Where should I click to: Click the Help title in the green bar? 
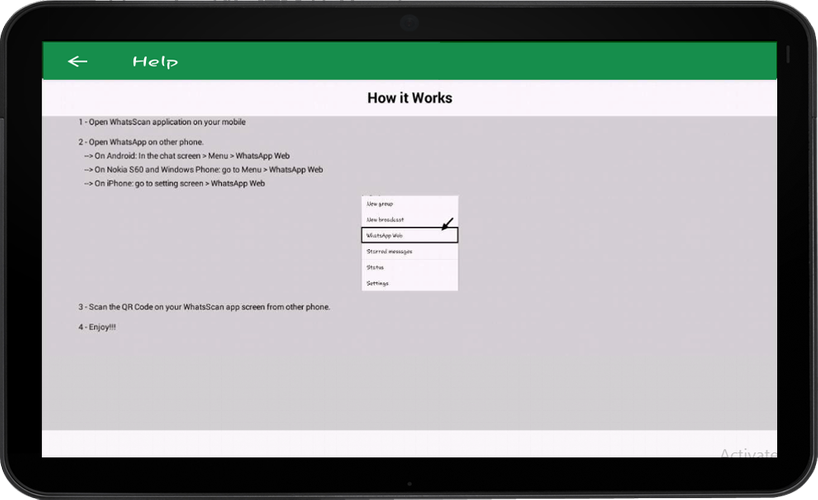coord(155,62)
